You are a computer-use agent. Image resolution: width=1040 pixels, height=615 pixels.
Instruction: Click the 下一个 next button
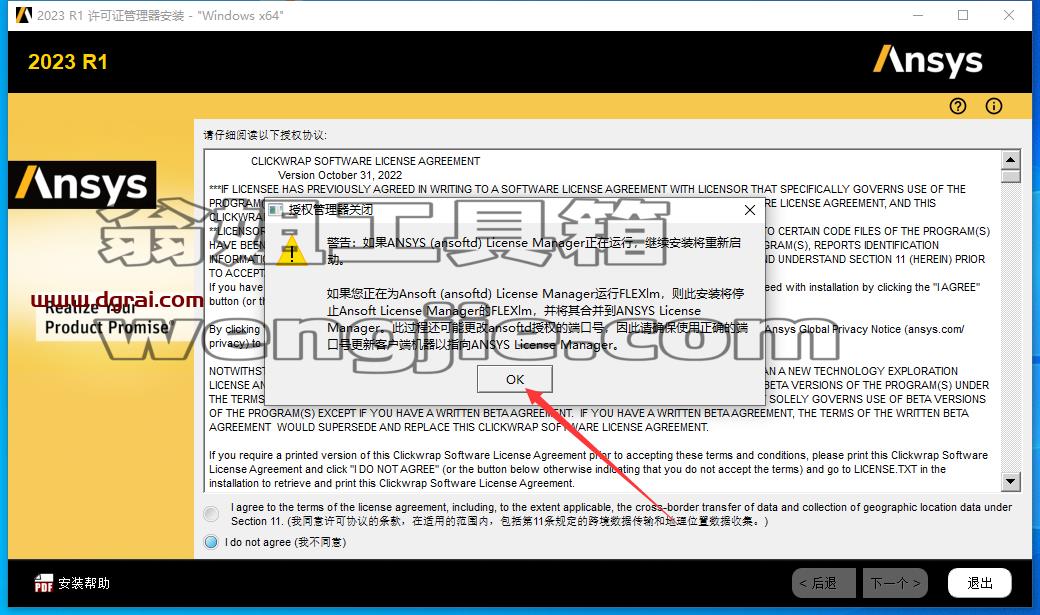[895, 583]
